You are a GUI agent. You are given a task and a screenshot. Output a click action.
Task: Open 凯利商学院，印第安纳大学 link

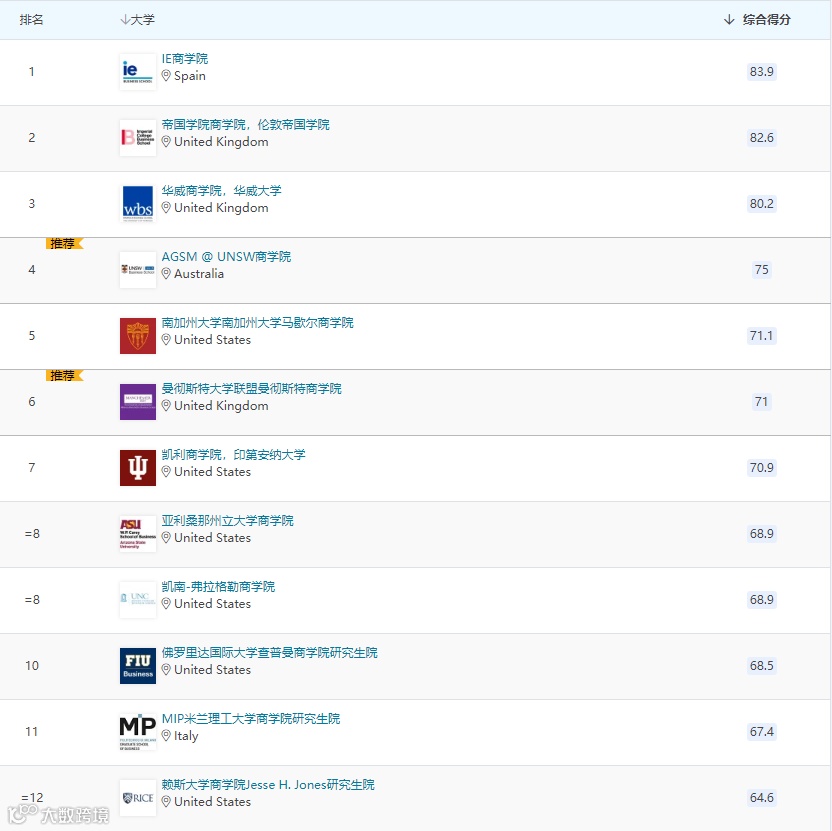(233, 455)
